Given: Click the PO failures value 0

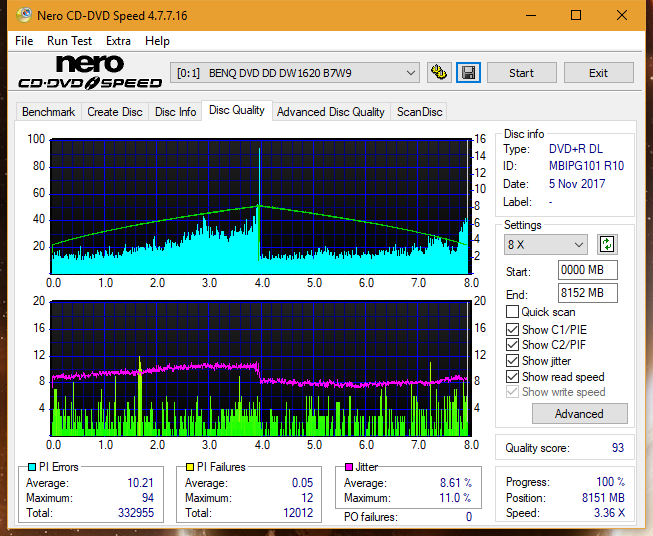Looking at the screenshot, I should (x=469, y=517).
